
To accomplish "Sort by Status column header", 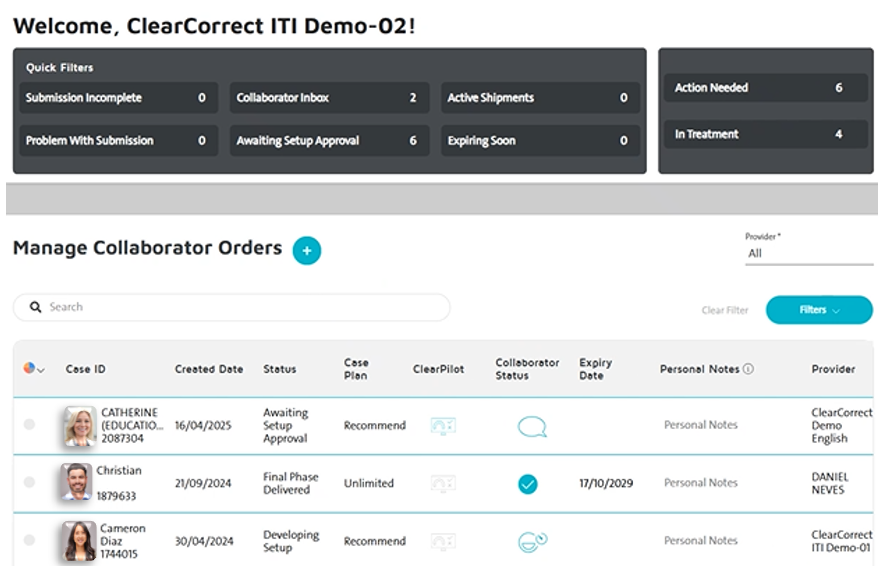I will pos(279,369).
